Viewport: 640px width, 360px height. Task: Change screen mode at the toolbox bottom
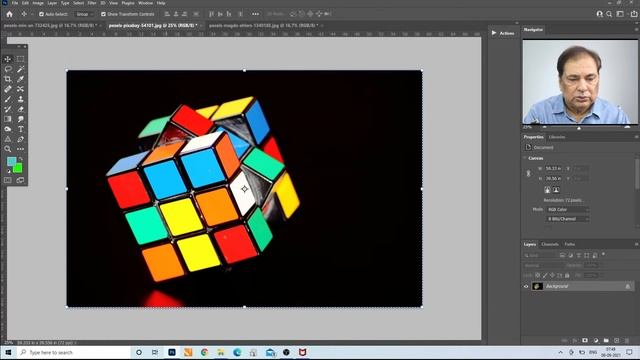(x=20, y=180)
